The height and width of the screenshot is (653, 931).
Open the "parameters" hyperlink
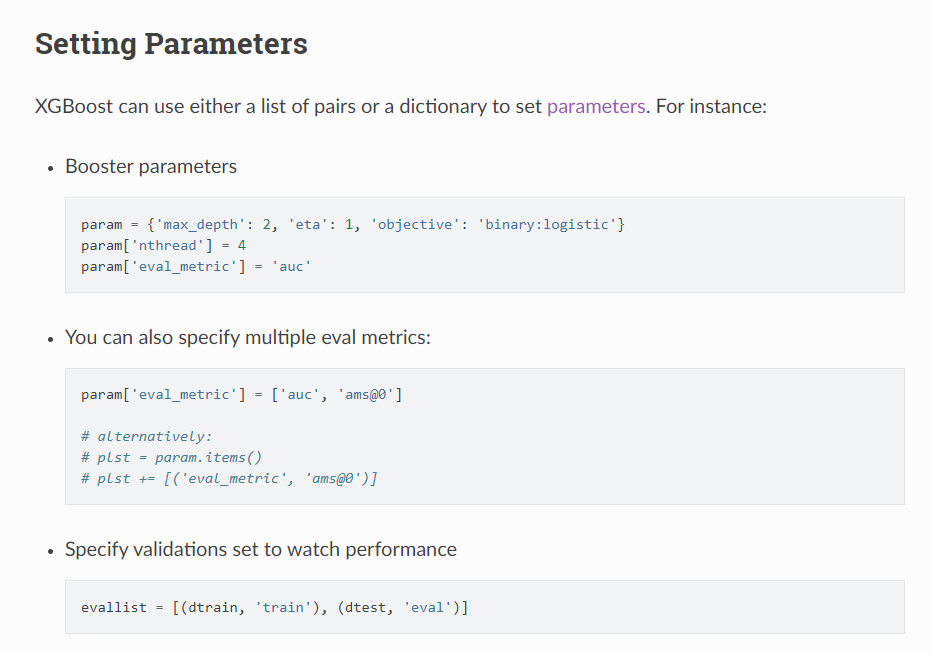[596, 105]
